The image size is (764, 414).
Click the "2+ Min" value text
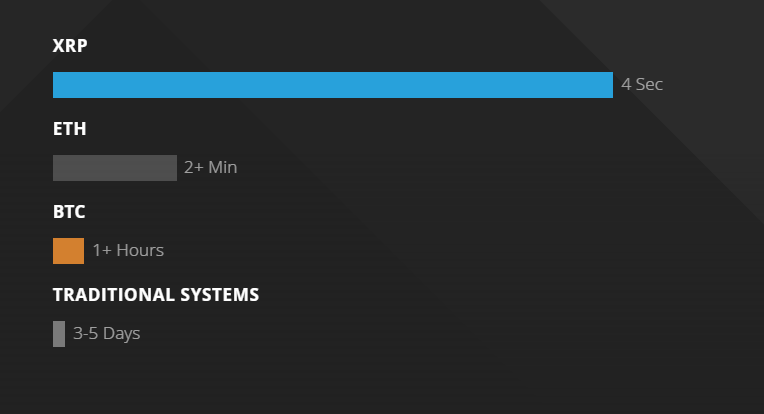pyautogui.click(x=210, y=168)
